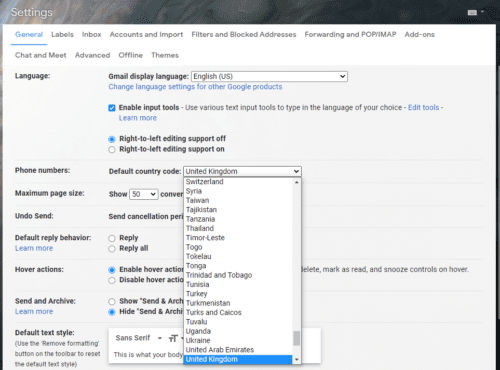Select United Arab Emirates from the list
Screen dimensions: 500x370
point(238,350)
